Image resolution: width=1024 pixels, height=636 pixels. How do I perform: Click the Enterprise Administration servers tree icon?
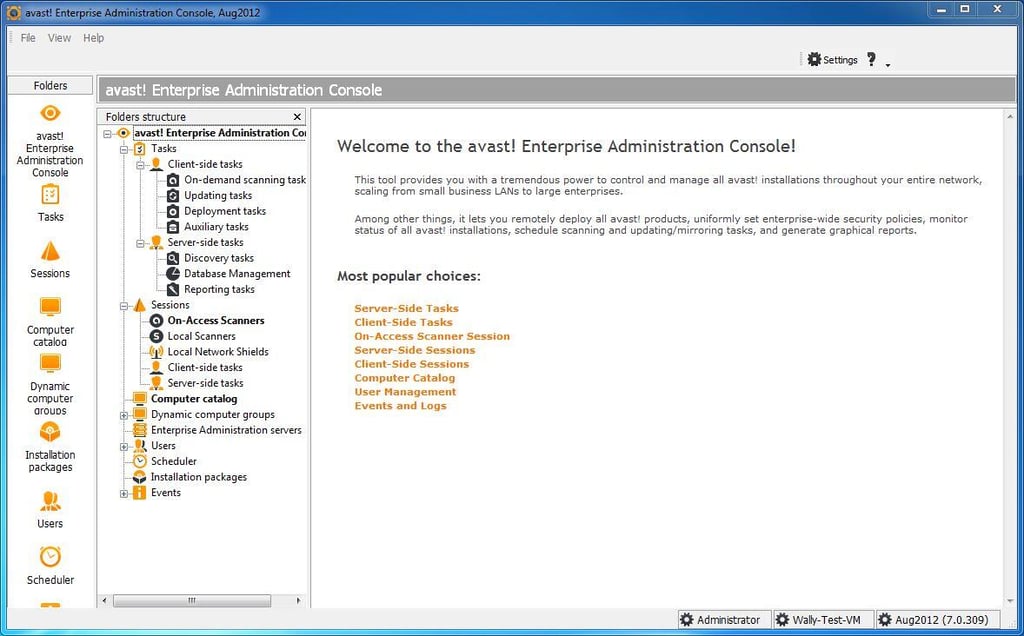point(140,430)
